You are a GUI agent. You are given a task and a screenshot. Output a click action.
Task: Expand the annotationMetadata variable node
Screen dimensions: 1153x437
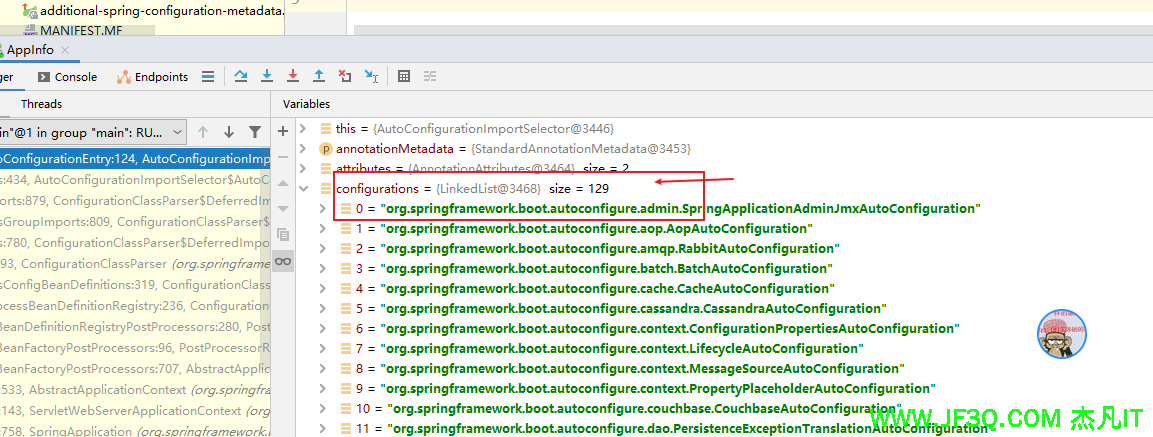pyautogui.click(x=304, y=149)
